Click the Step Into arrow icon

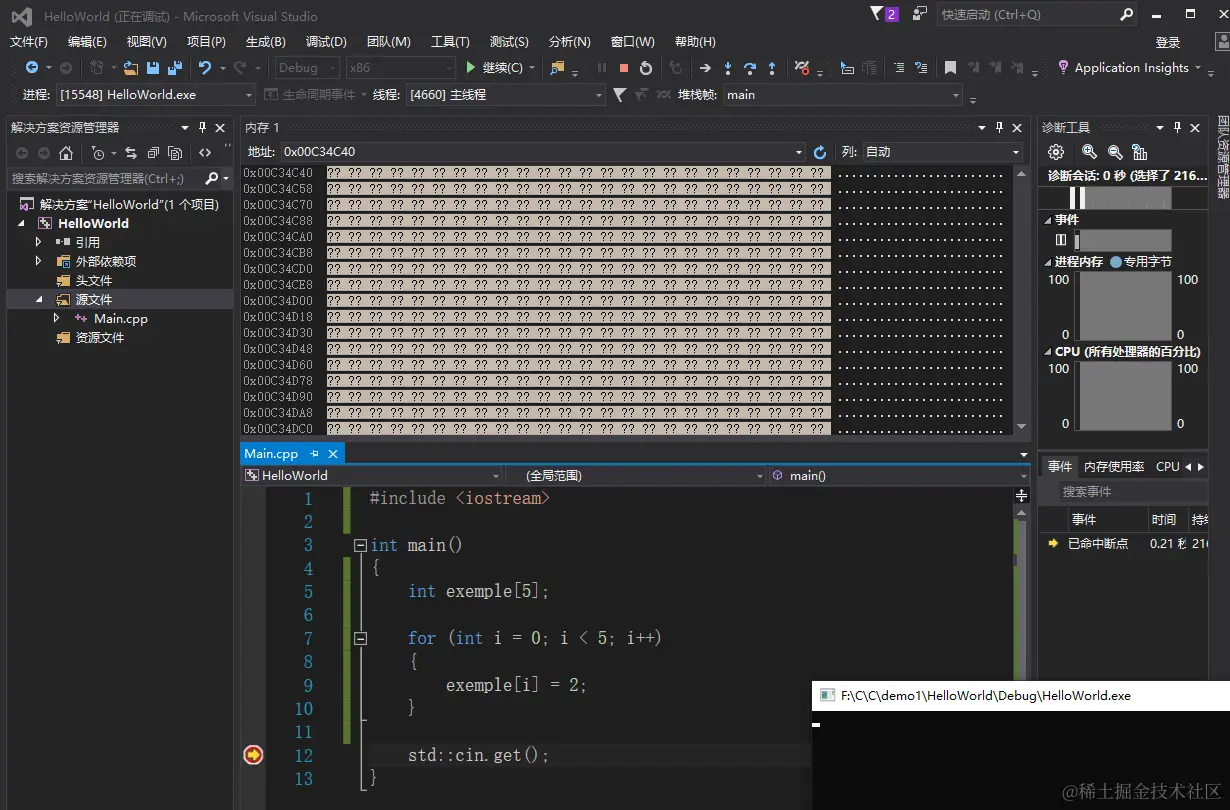(727, 68)
